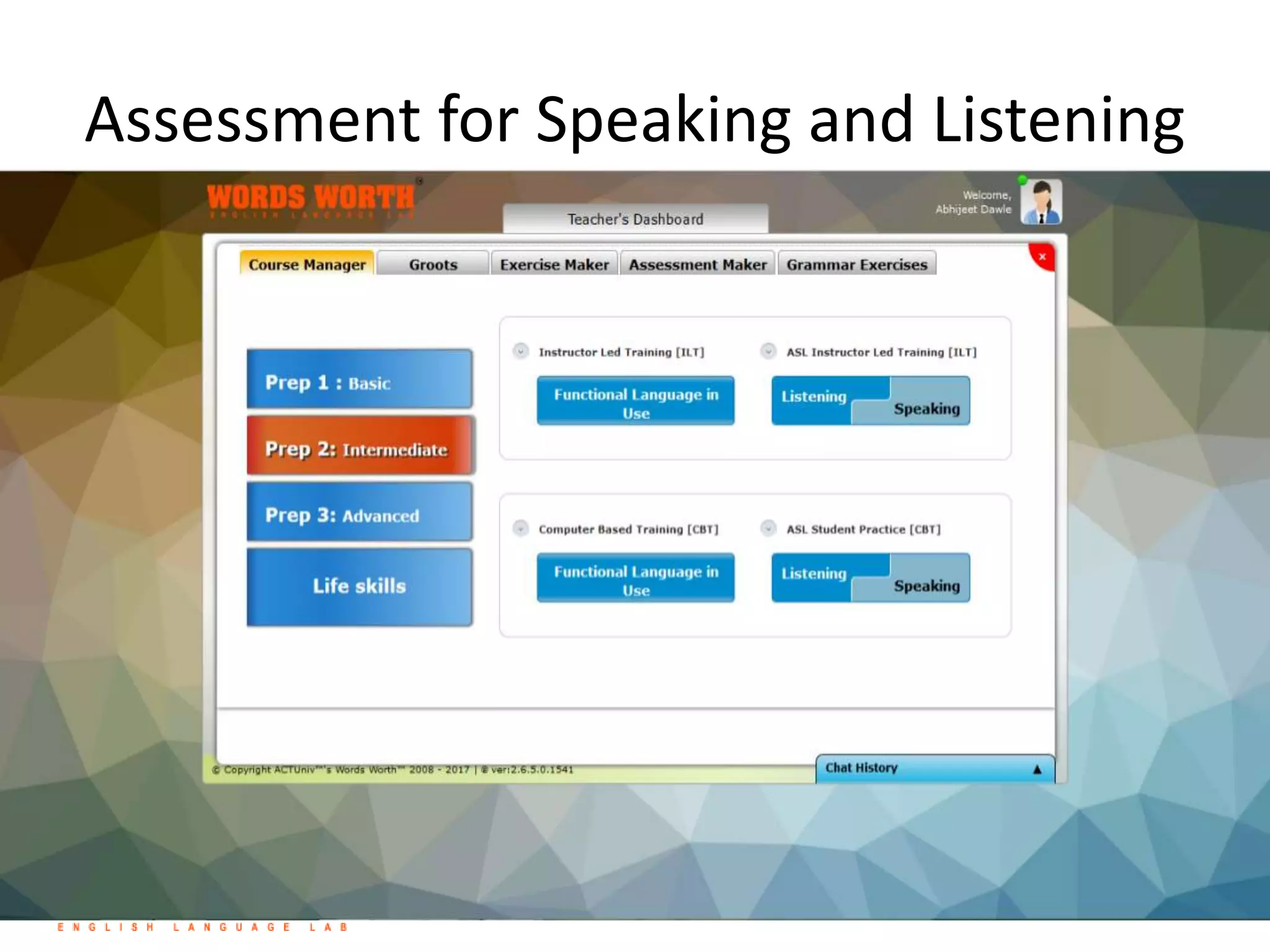This screenshot has width=1270, height=952.
Task: Click the teacher profile avatar icon
Action: point(1041,202)
